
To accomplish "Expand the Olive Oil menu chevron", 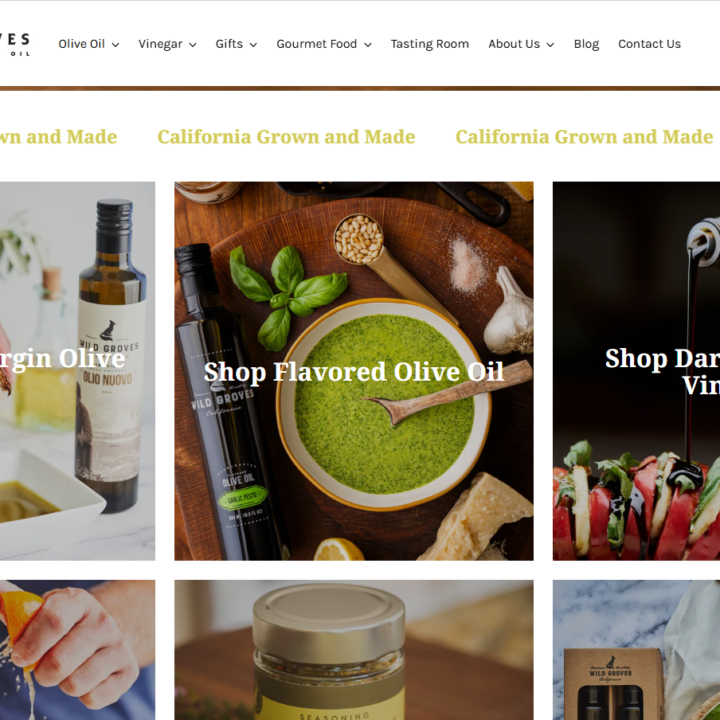I will tap(116, 45).
